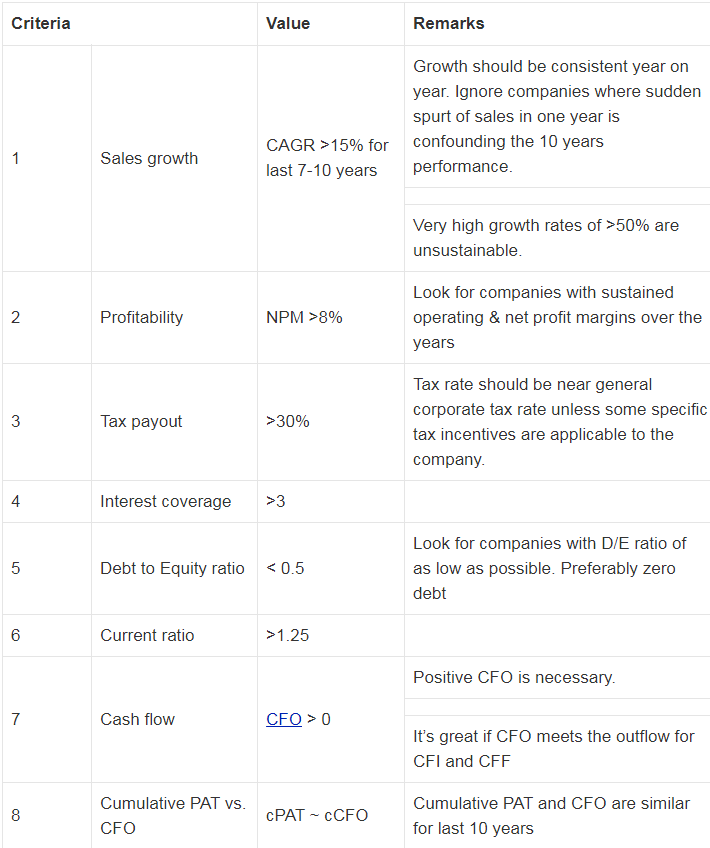Screen dimensions: 710x848
Task: Select the Profitability criteria cell
Action: (x=141, y=317)
